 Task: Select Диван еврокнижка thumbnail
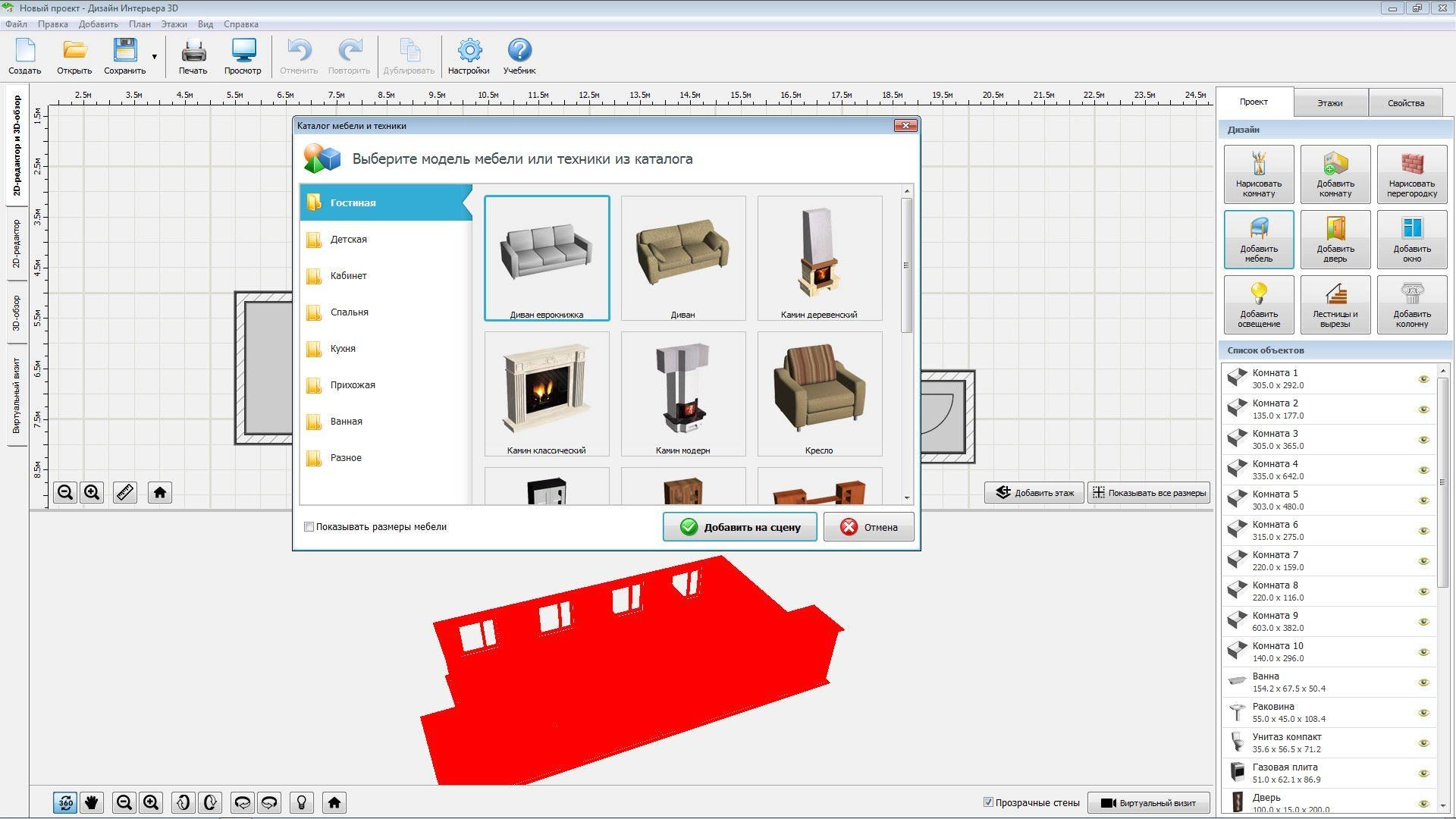(547, 258)
